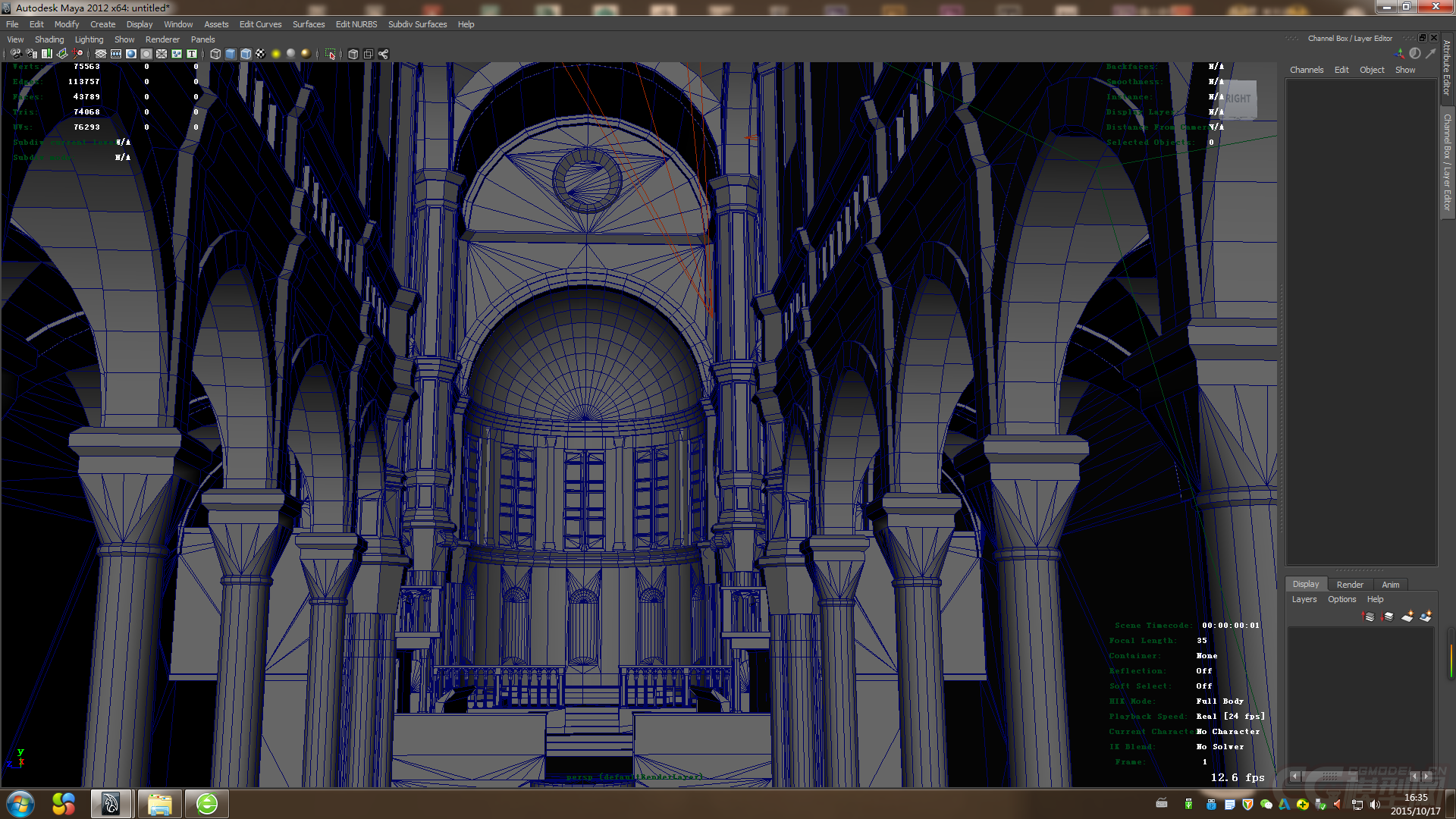This screenshot has width=1456, height=819.
Task: Toggle the Resolution Gate icon
Action: click(131, 54)
